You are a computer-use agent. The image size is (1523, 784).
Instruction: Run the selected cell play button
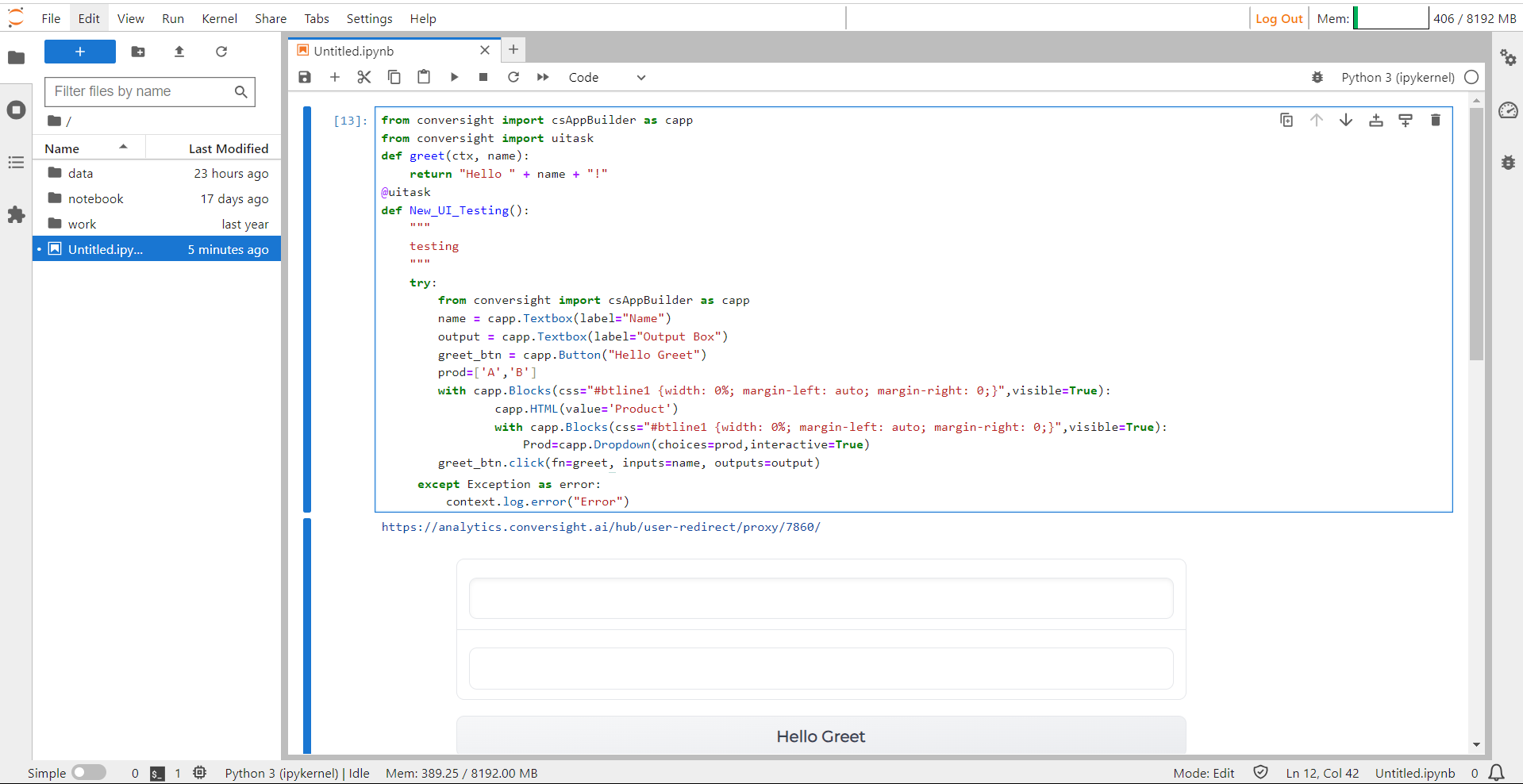(x=454, y=77)
